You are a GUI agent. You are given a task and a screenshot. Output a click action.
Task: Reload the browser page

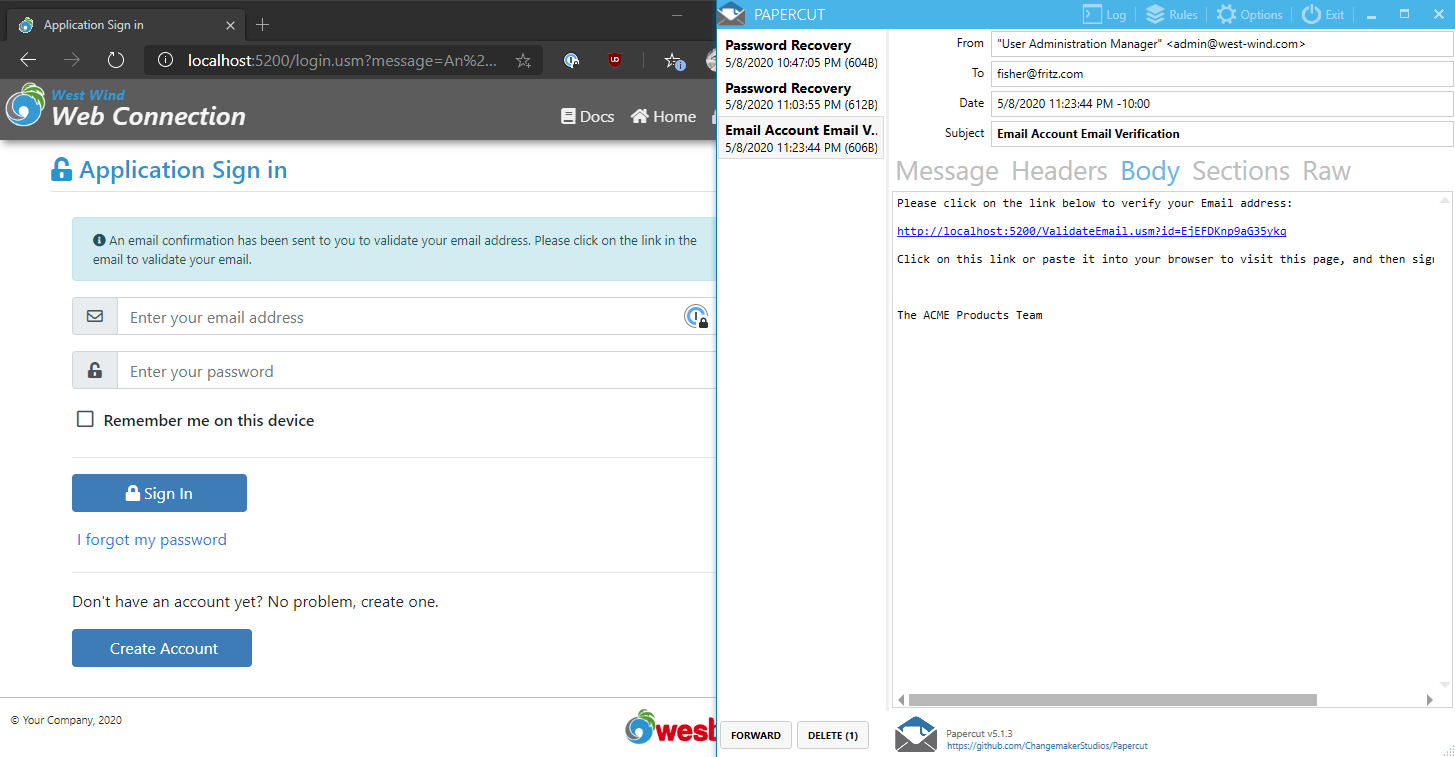pos(115,60)
